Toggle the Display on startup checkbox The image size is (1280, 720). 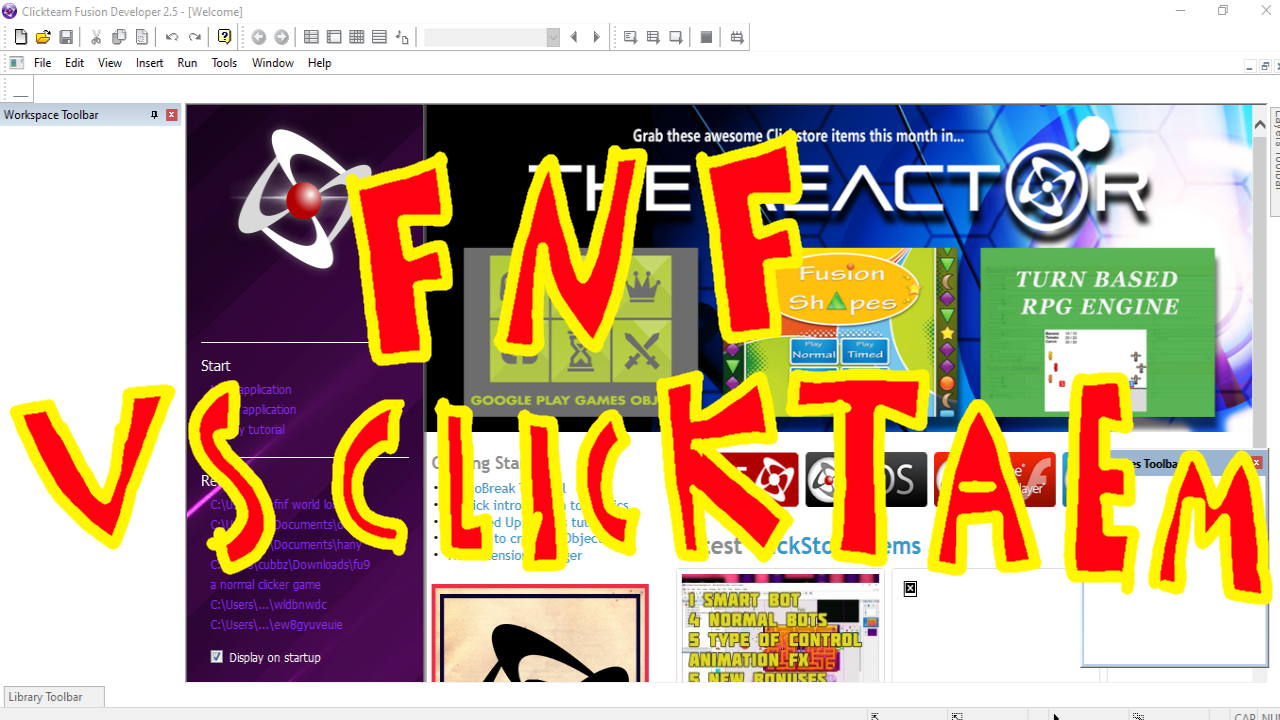(x=217, y=657)
